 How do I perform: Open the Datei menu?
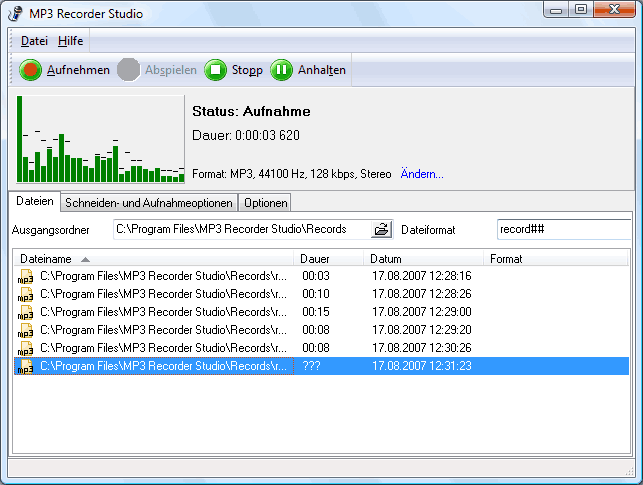coord(34,41)
